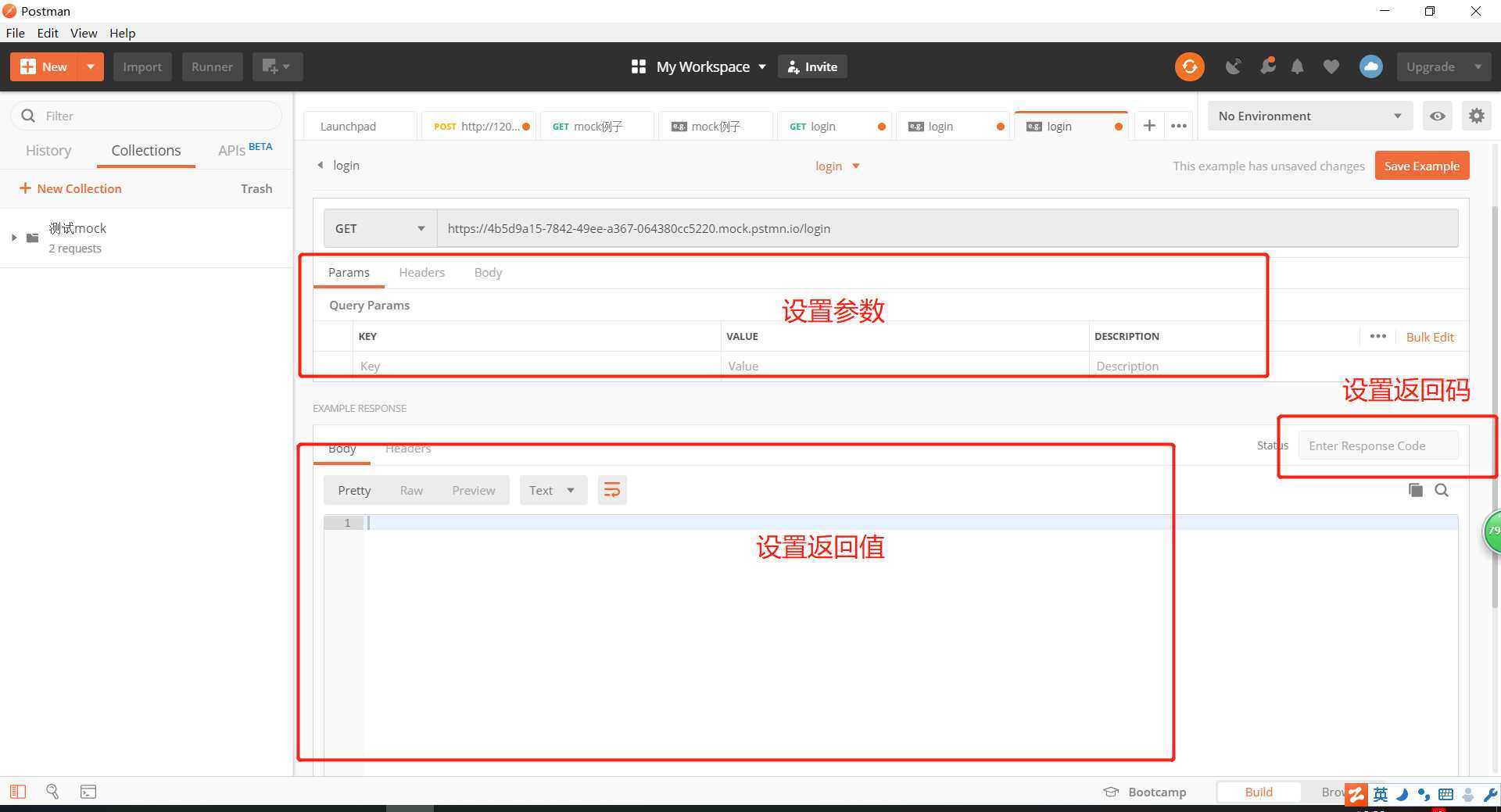Open the File menu
Viewport: 1501px width, 812px height.
tap(15, 33)
